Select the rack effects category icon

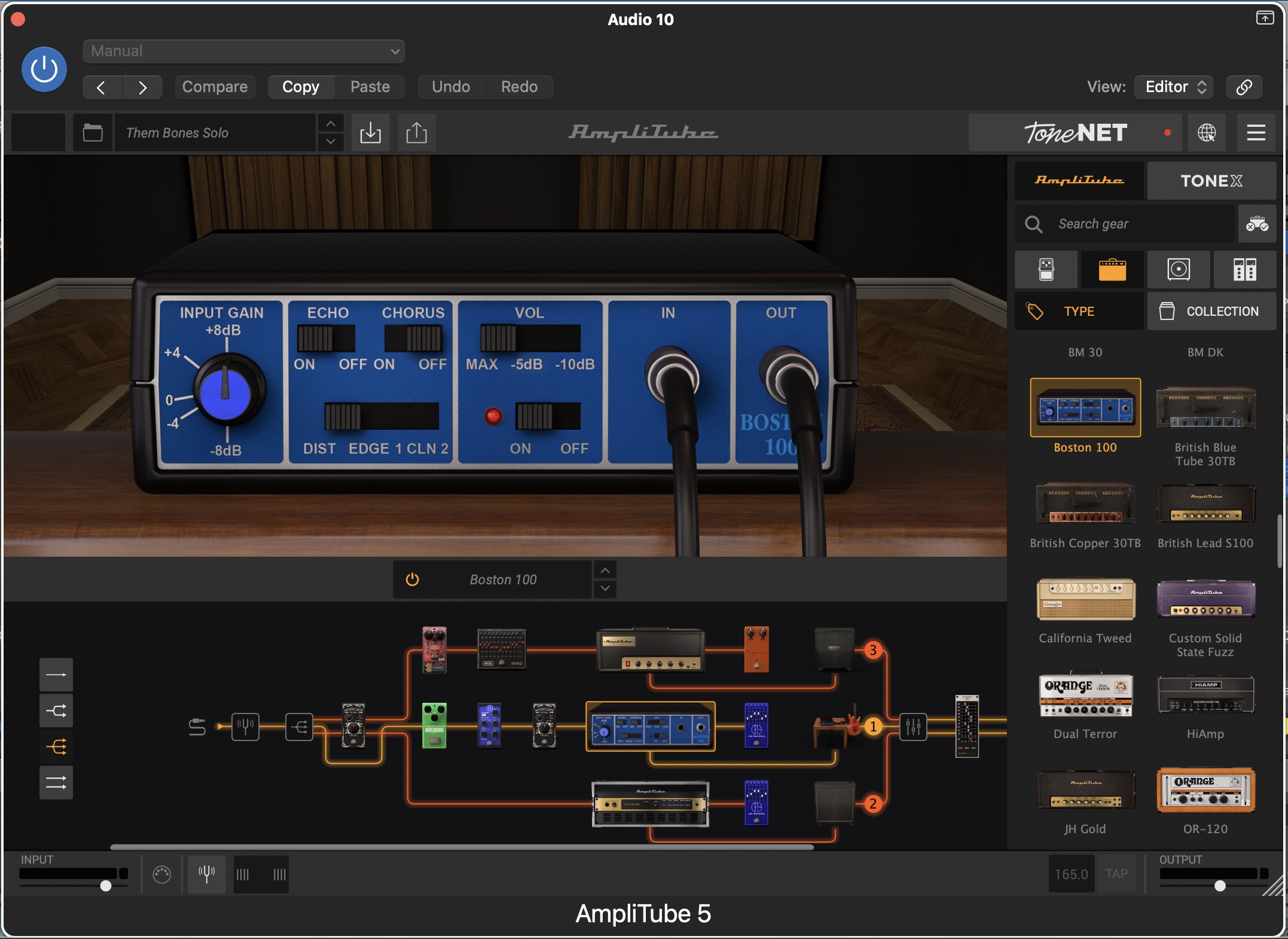[x=1244, y=270]
